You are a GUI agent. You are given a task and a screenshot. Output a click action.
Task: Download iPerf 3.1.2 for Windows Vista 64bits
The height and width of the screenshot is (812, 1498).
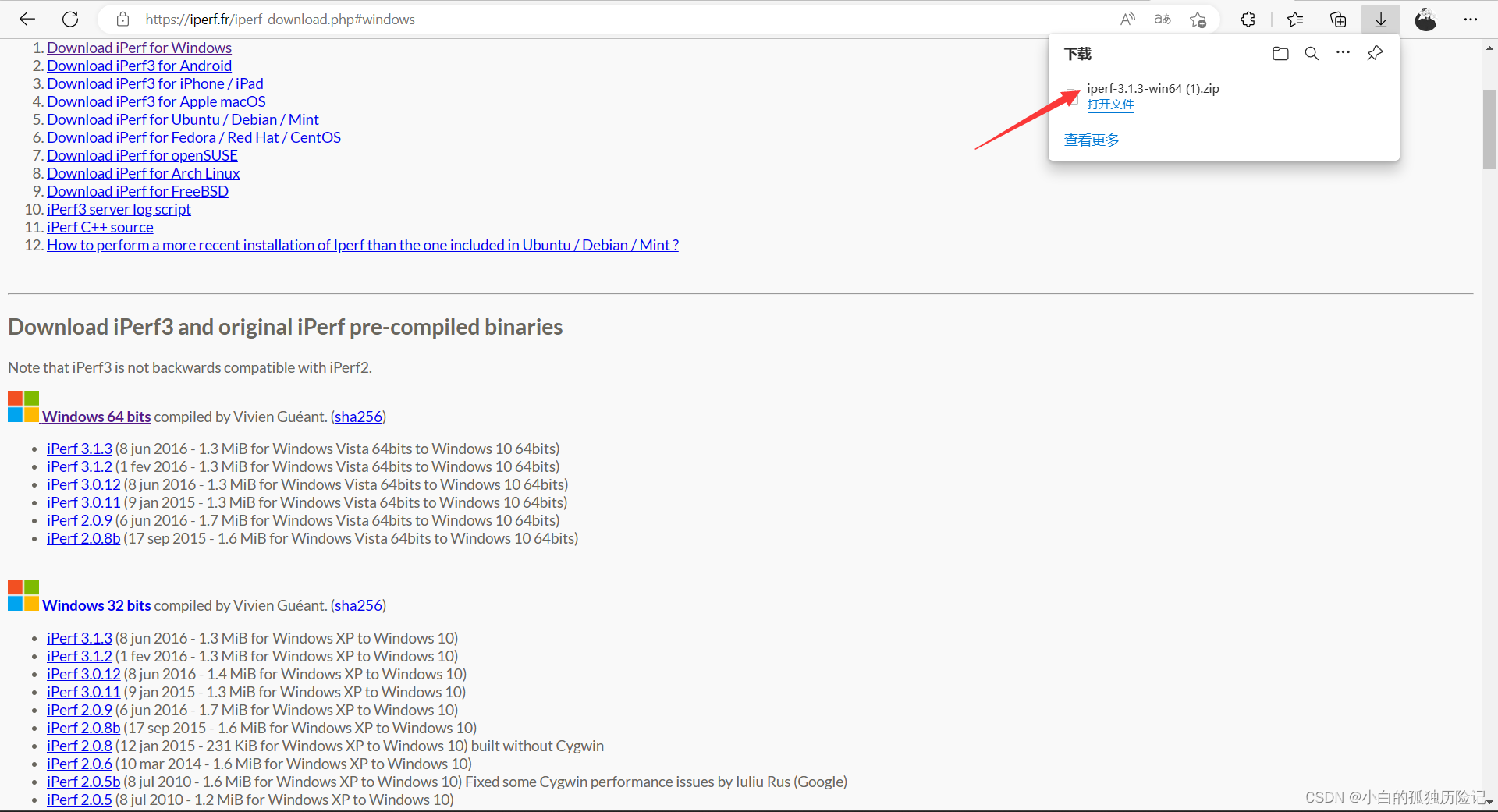point(80,466)
